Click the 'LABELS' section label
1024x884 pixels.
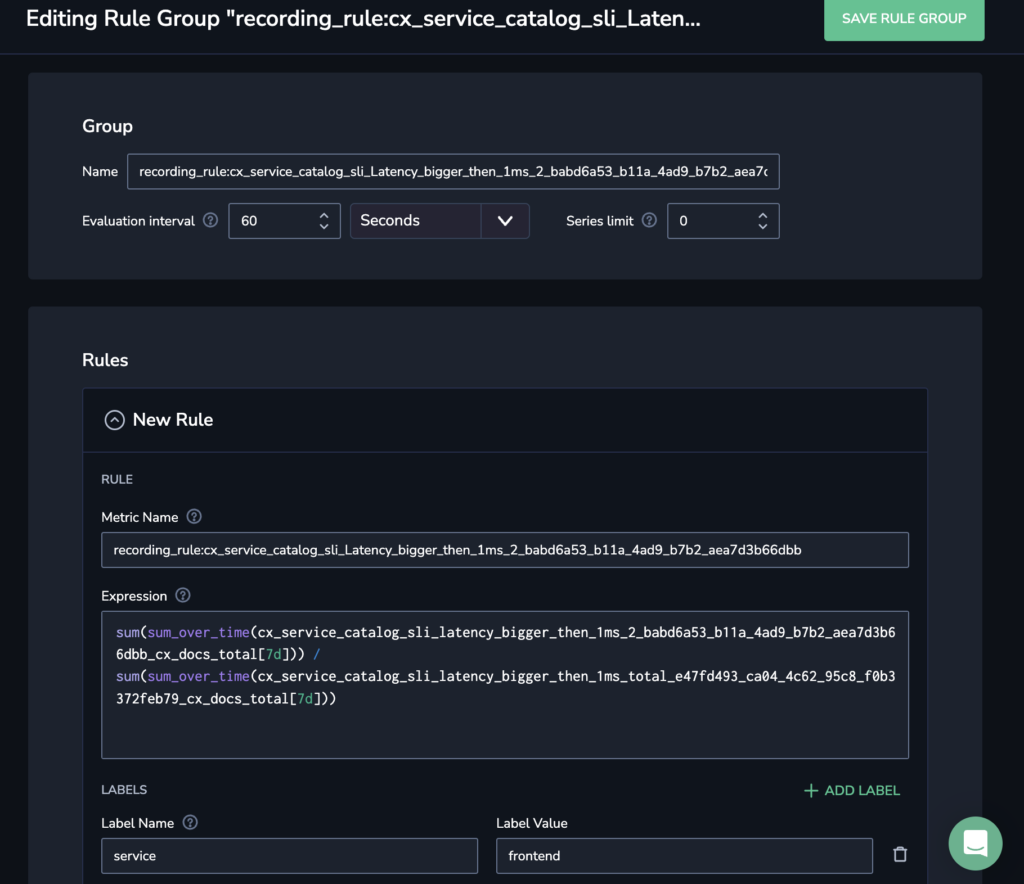click(x=124, y=790)
